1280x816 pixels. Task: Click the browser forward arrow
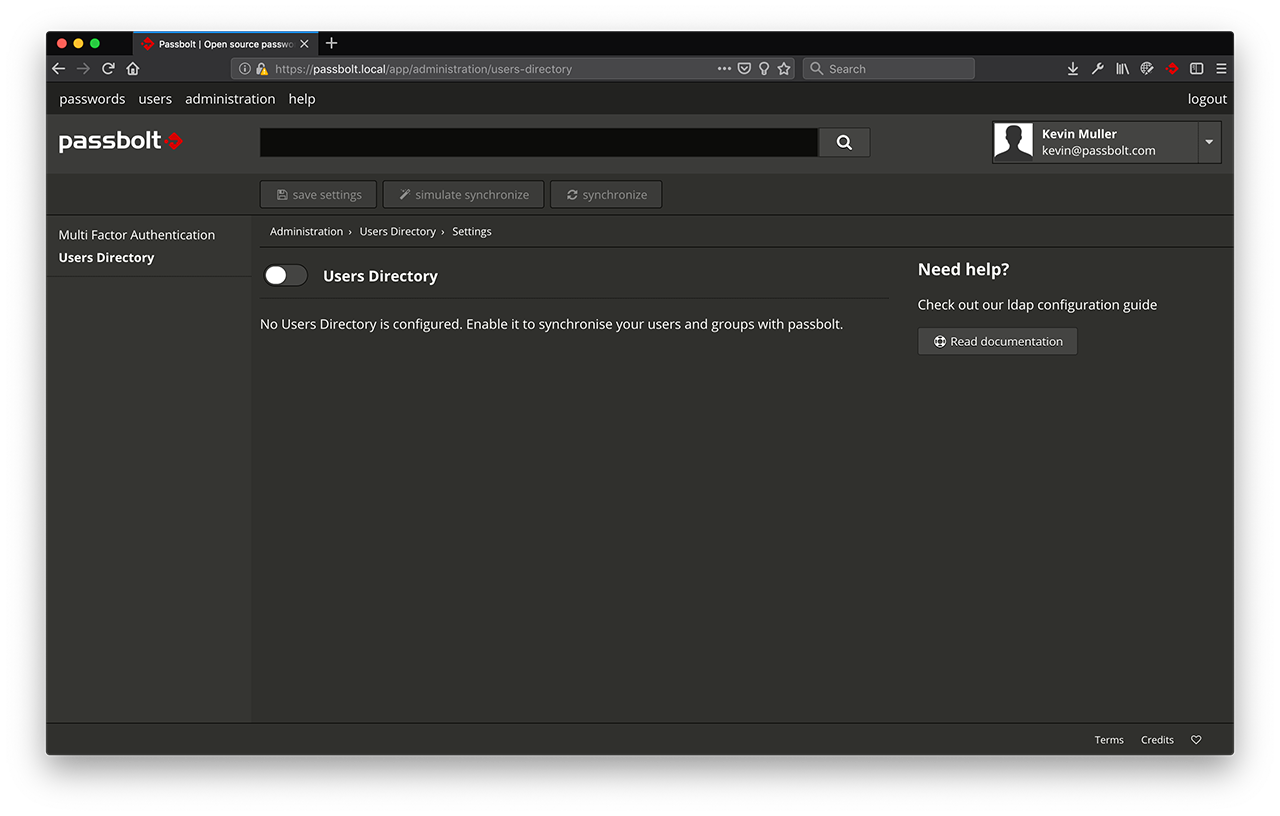tap(83, 69)
